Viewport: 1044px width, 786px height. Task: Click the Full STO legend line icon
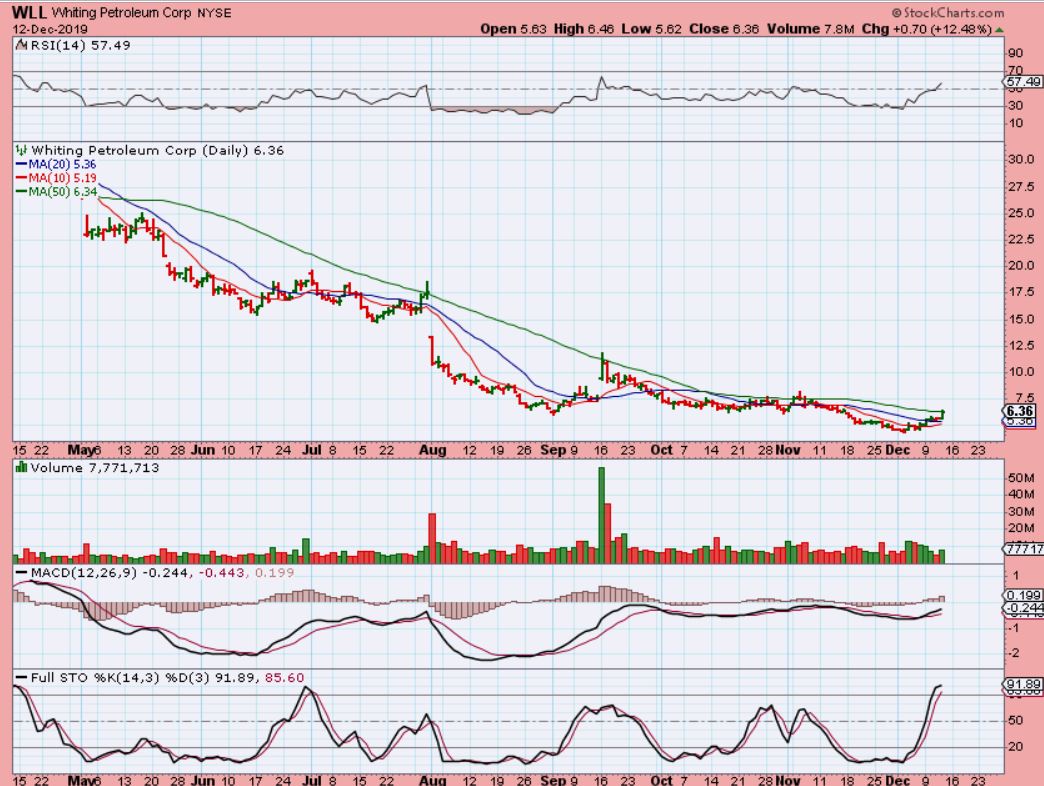21,678
